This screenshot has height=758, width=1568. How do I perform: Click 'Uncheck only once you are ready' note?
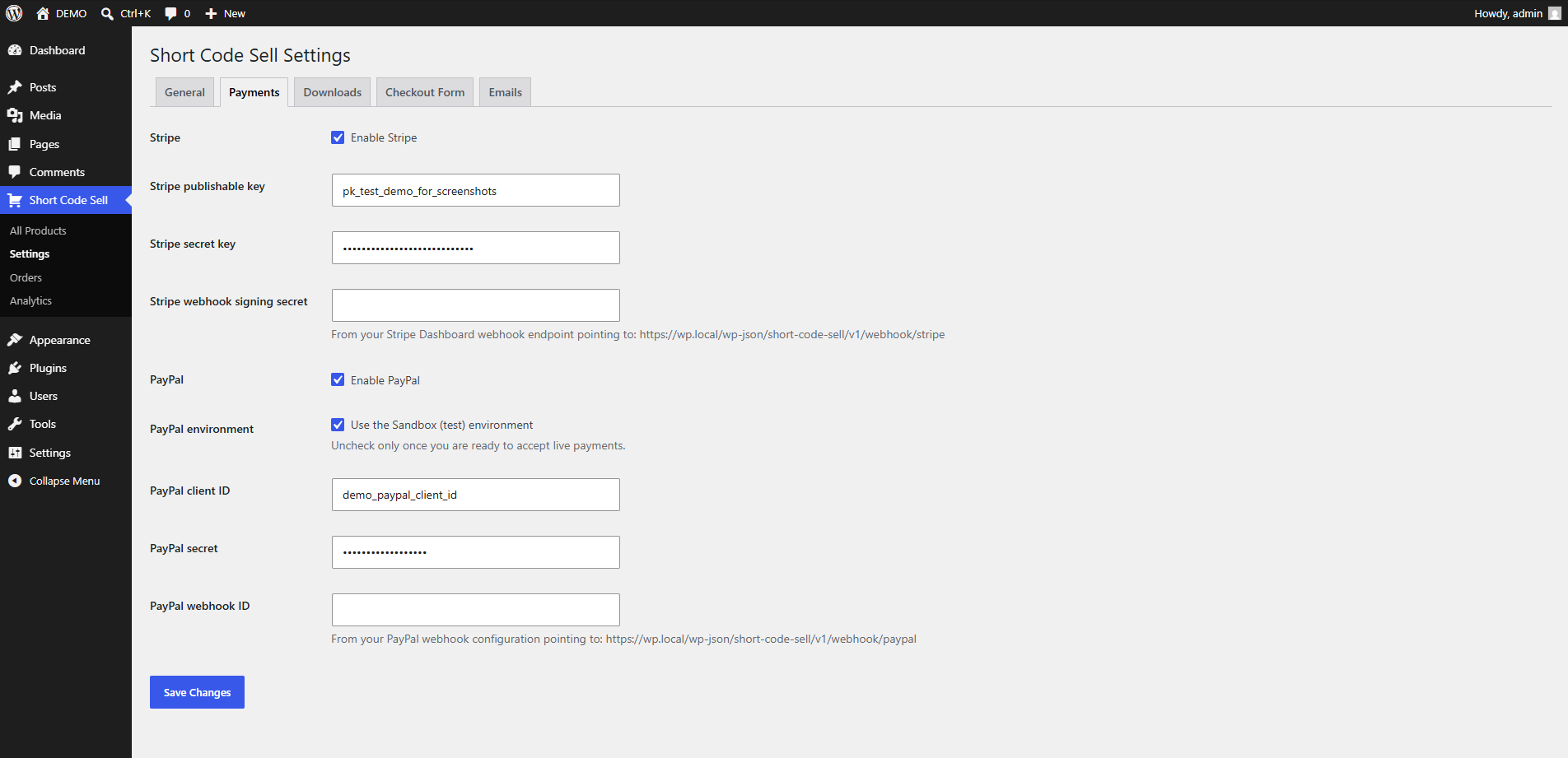(x=478, y=445)
